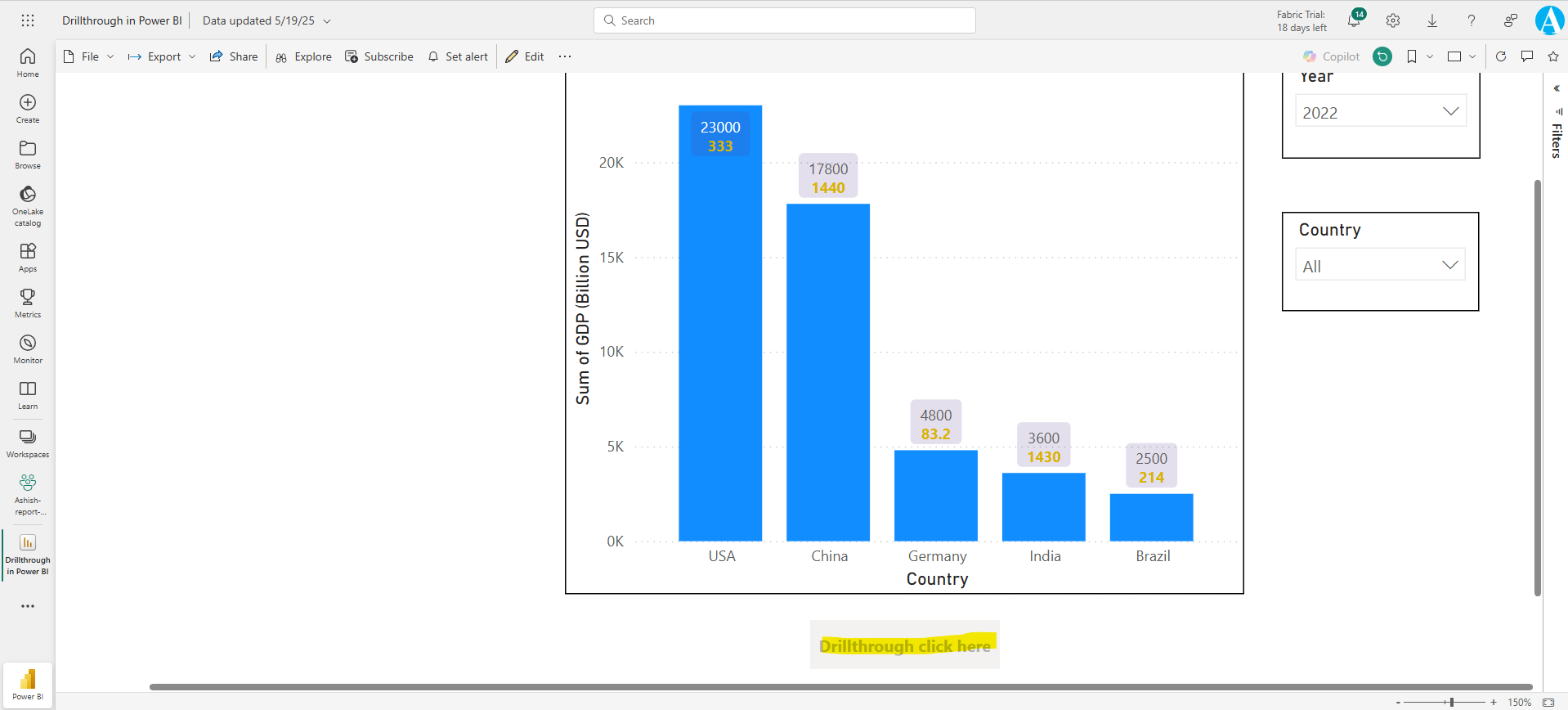The width and height of the screenshot is (1568, 710).
Task: Open the app launcher waffle icon
Action: coord(28,20)
